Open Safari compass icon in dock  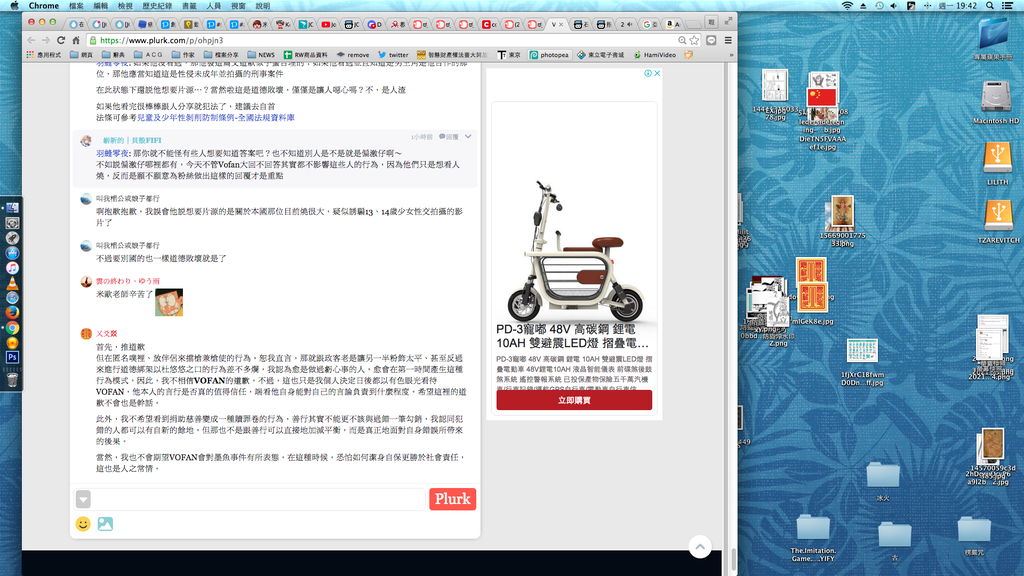point(12,298)
